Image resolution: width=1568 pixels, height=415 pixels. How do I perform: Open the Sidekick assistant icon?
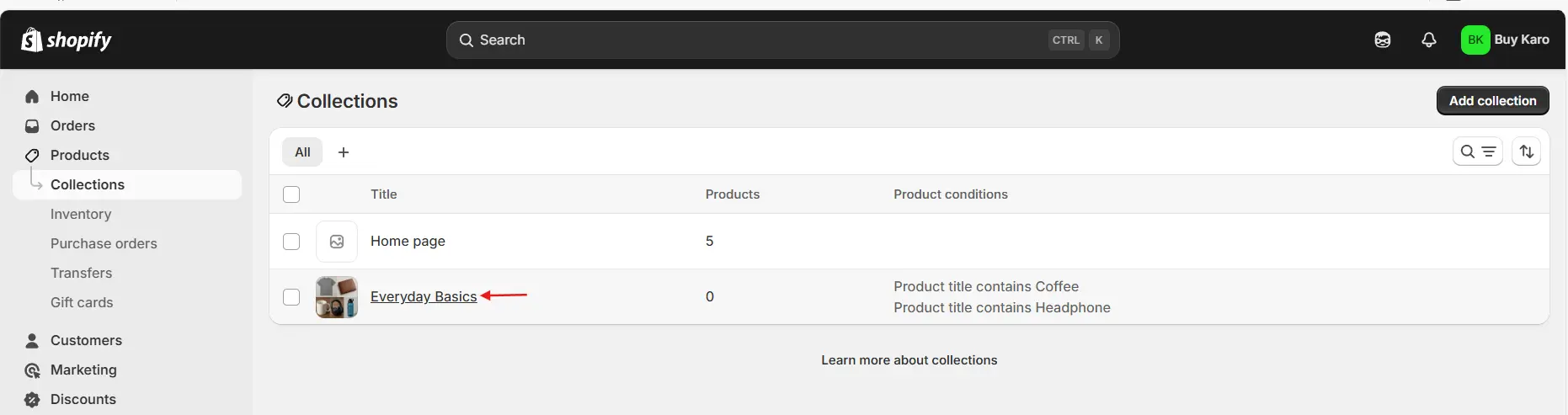[1382, 40]
